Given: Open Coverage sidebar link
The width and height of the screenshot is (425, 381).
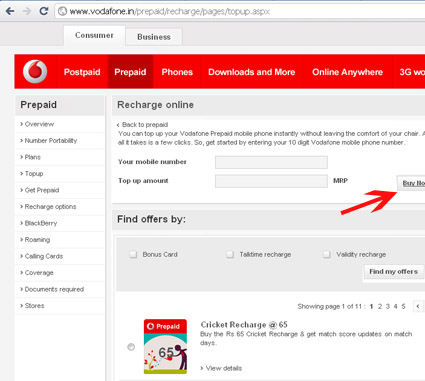Looking at the screenshot, I should tap(39, 273).
